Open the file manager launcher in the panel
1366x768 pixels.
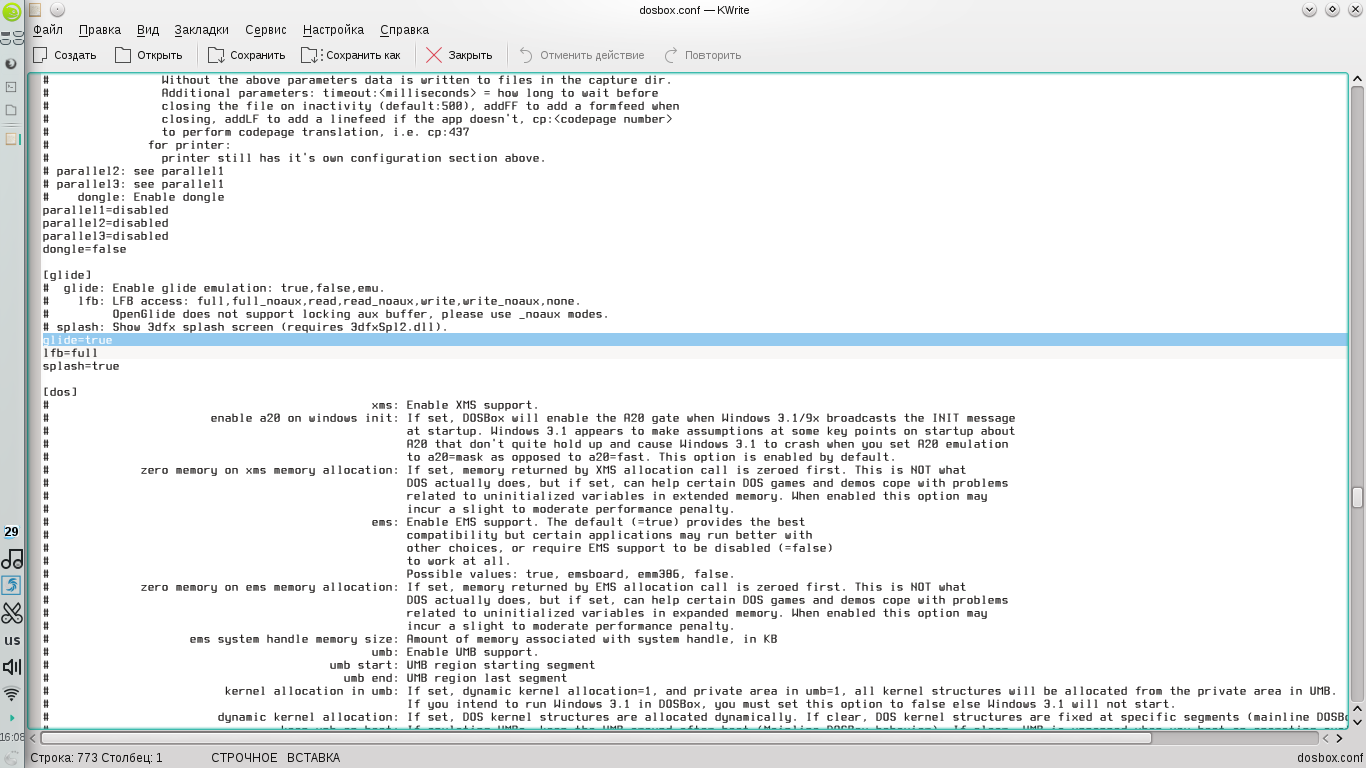pyautogui.click(x=12, y=110)
